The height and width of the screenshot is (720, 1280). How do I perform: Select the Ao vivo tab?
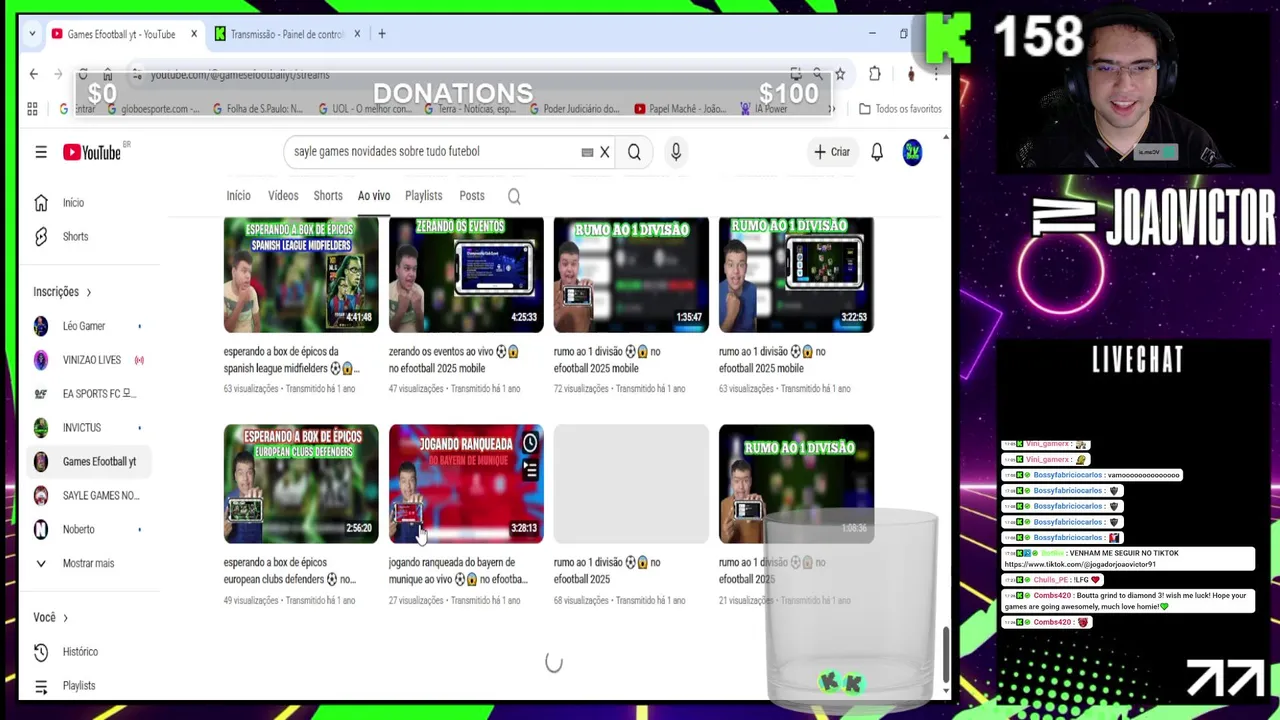[374, 196]
